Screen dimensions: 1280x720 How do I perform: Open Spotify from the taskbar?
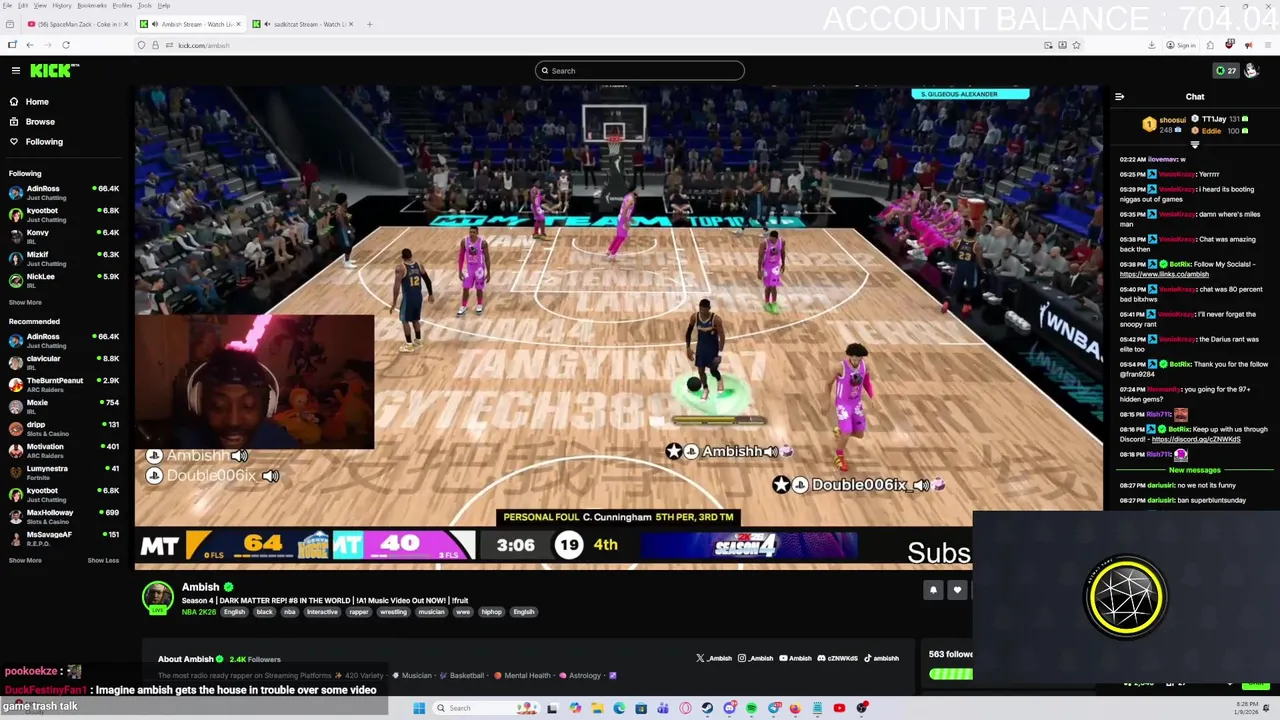click(x=751, y=708)
